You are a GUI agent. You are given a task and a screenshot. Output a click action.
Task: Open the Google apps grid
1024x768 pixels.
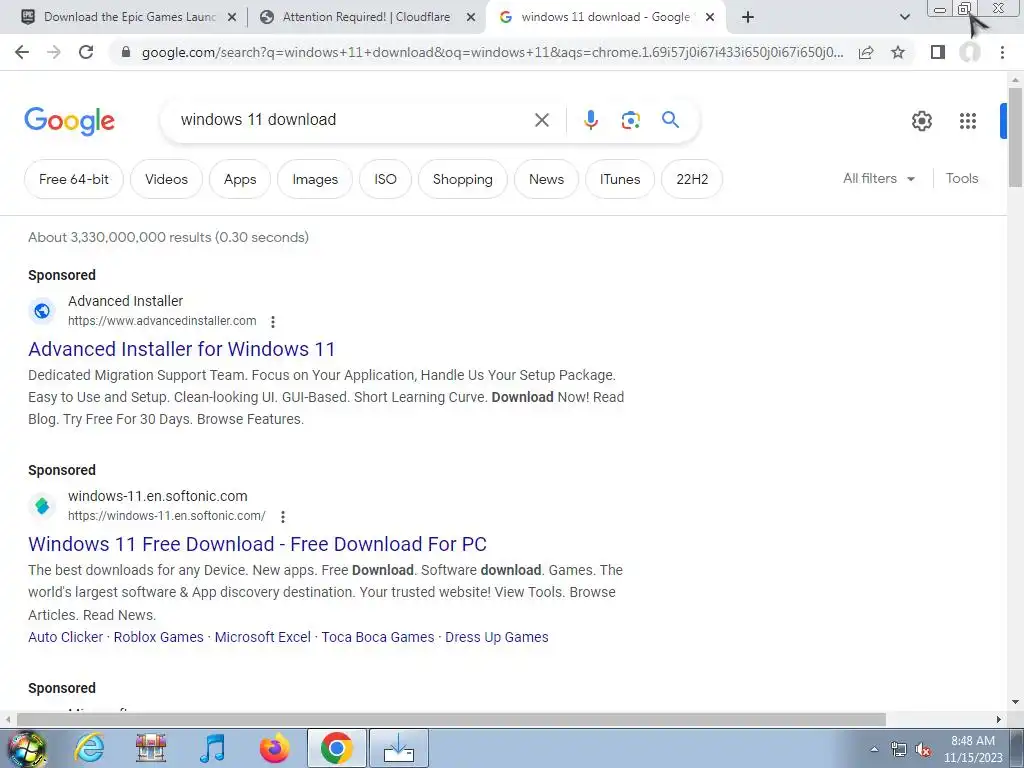click(x=968, y=121)
